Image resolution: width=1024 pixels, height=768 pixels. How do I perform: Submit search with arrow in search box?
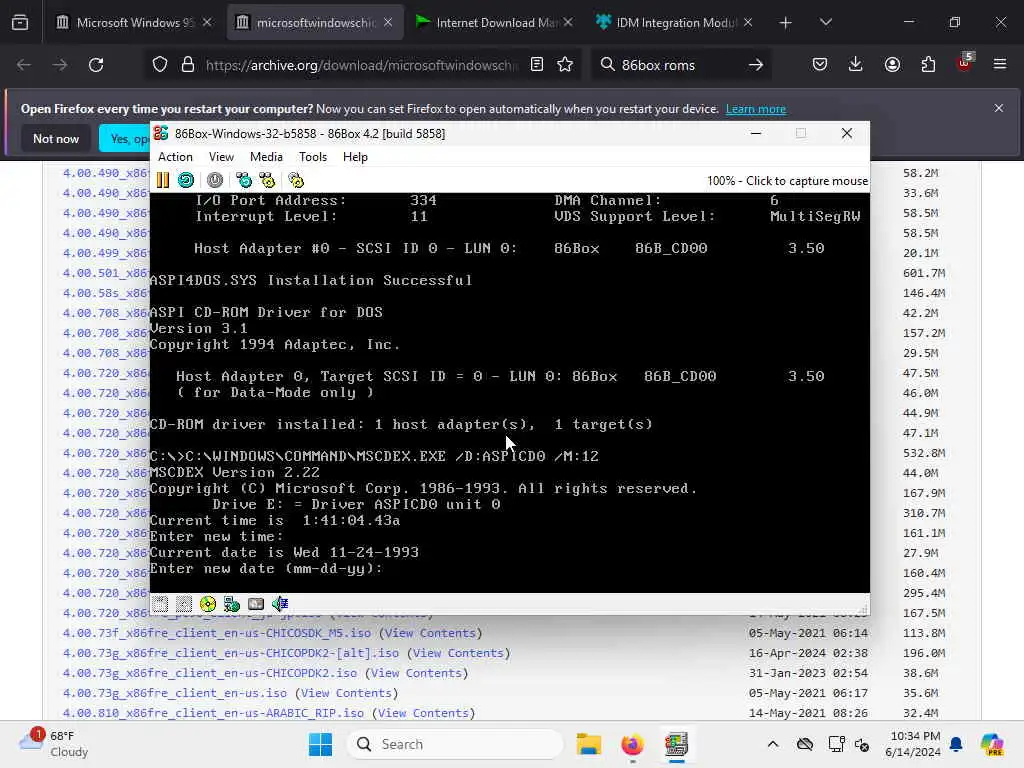756,65
